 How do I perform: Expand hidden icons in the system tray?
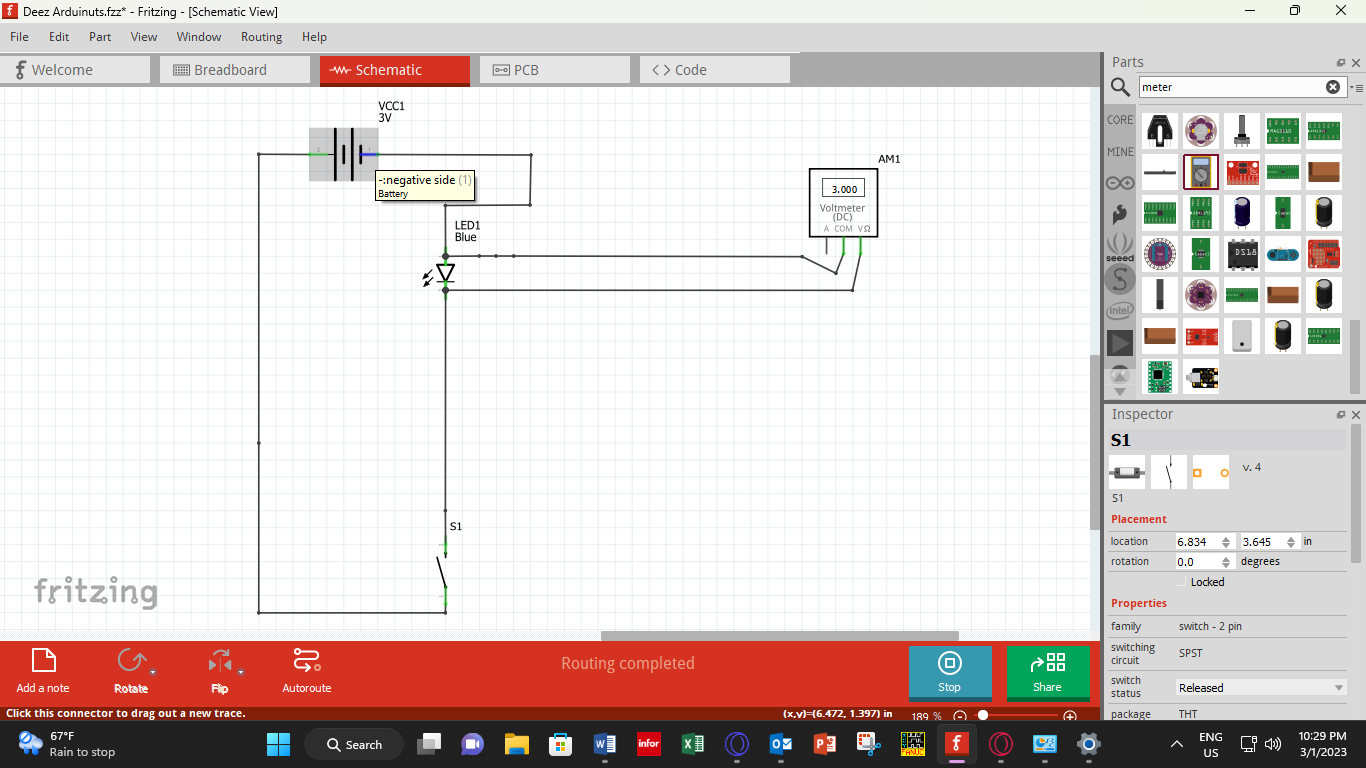[x=1177, y=744]
